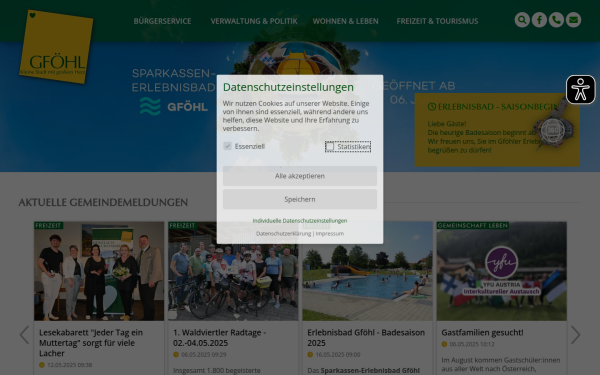Open Erlebnisbad - Saisonbeginn notice
This screenshot has width=600, height=375.
point(497,130)
